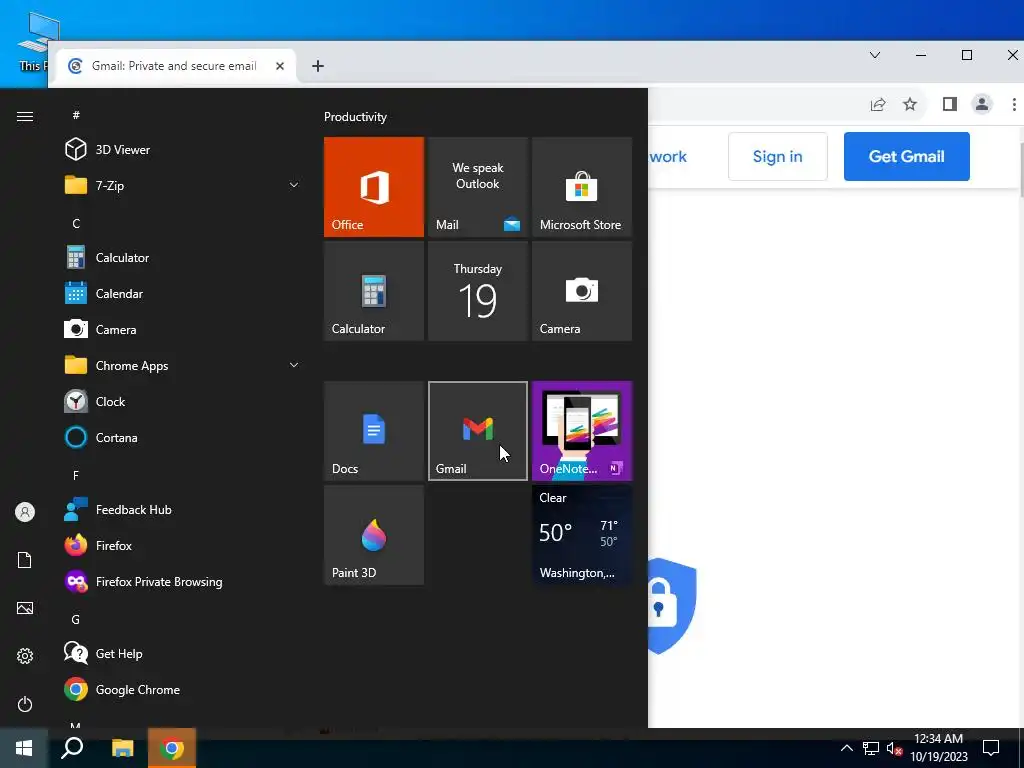Open the Office tile

point(374,187)
